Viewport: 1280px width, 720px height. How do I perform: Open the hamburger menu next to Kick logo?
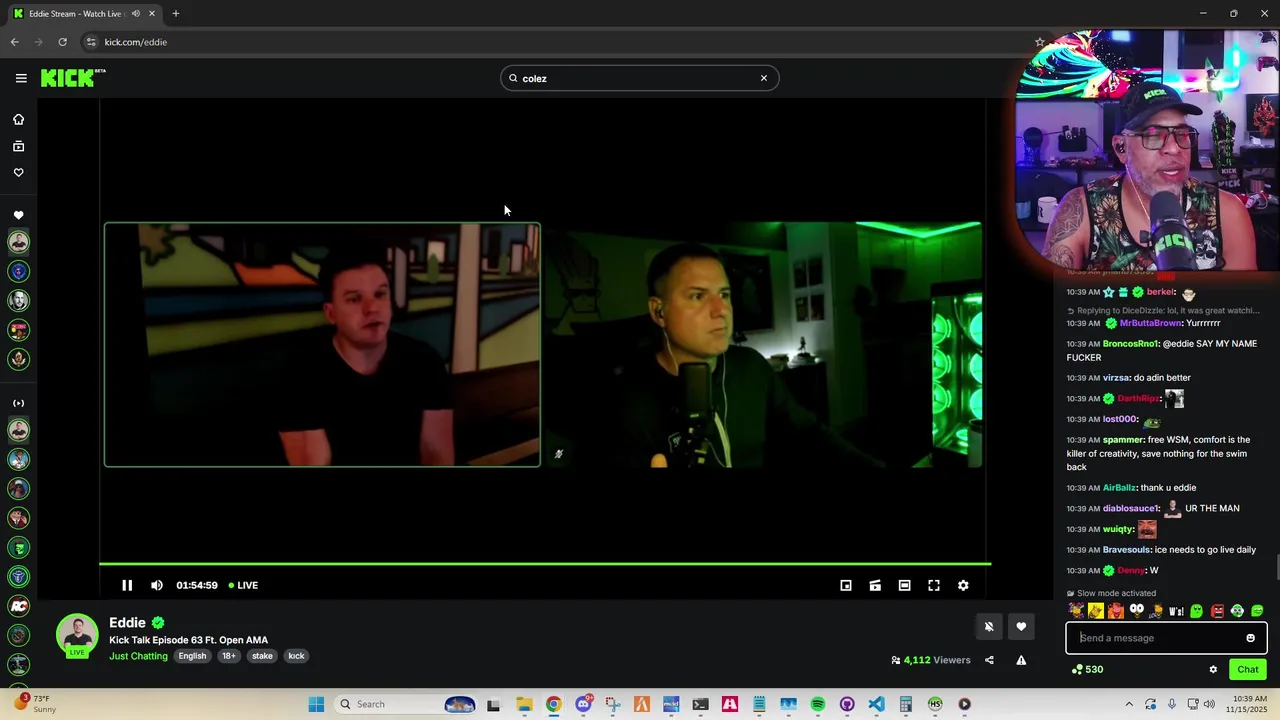[x=21, y=78]
